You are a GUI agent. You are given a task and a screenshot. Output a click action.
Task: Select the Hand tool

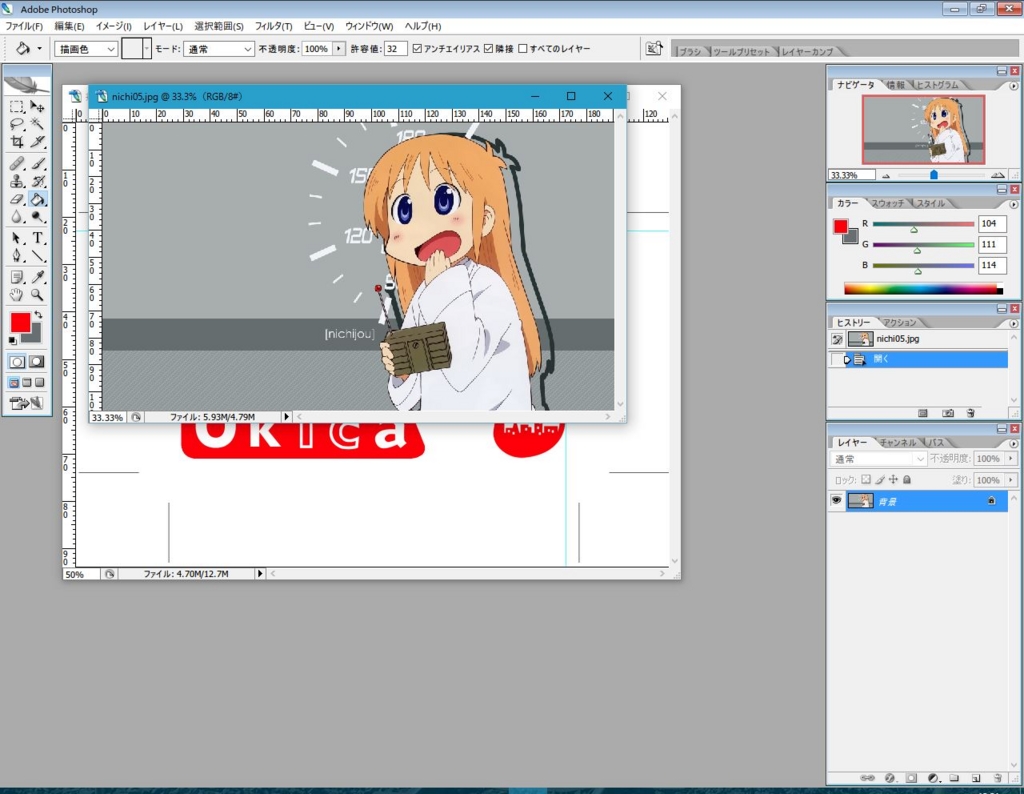coord(17,295)
